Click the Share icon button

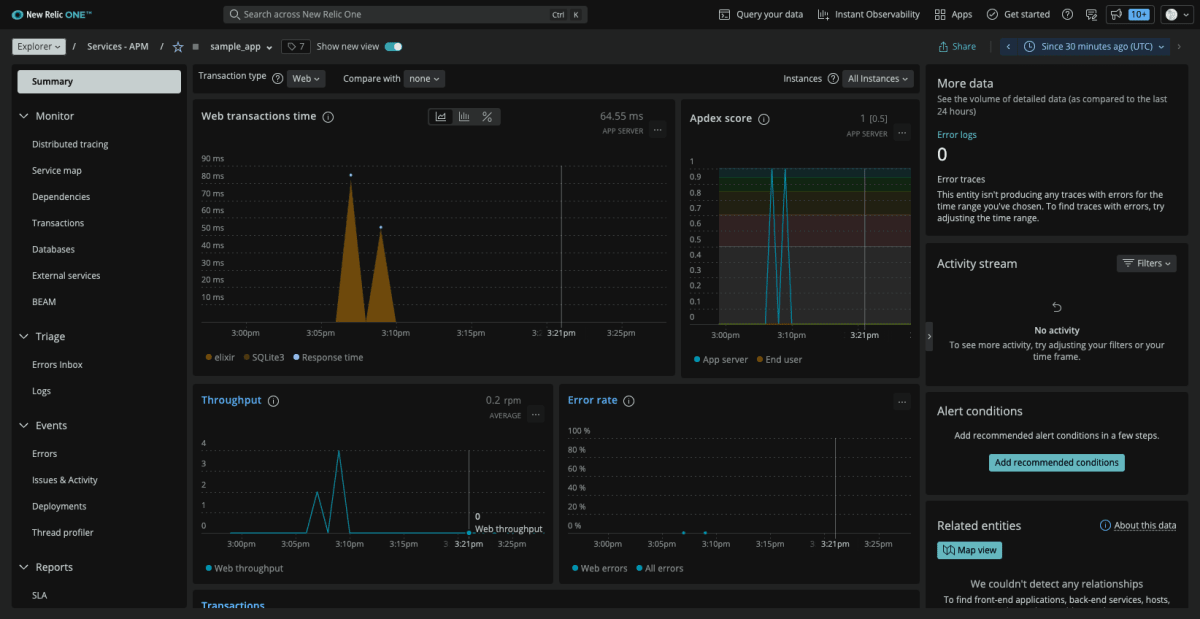(957, 47)
